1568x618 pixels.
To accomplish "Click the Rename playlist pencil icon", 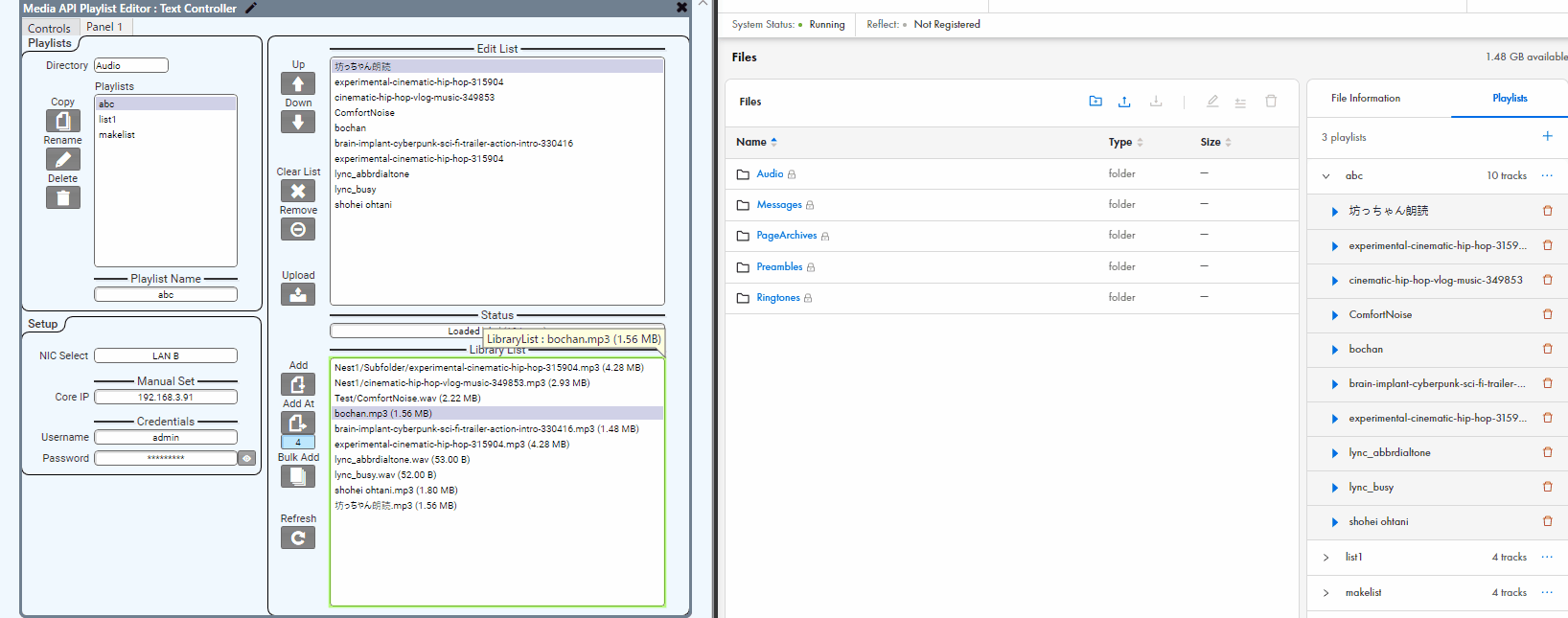I will (62, 159).
